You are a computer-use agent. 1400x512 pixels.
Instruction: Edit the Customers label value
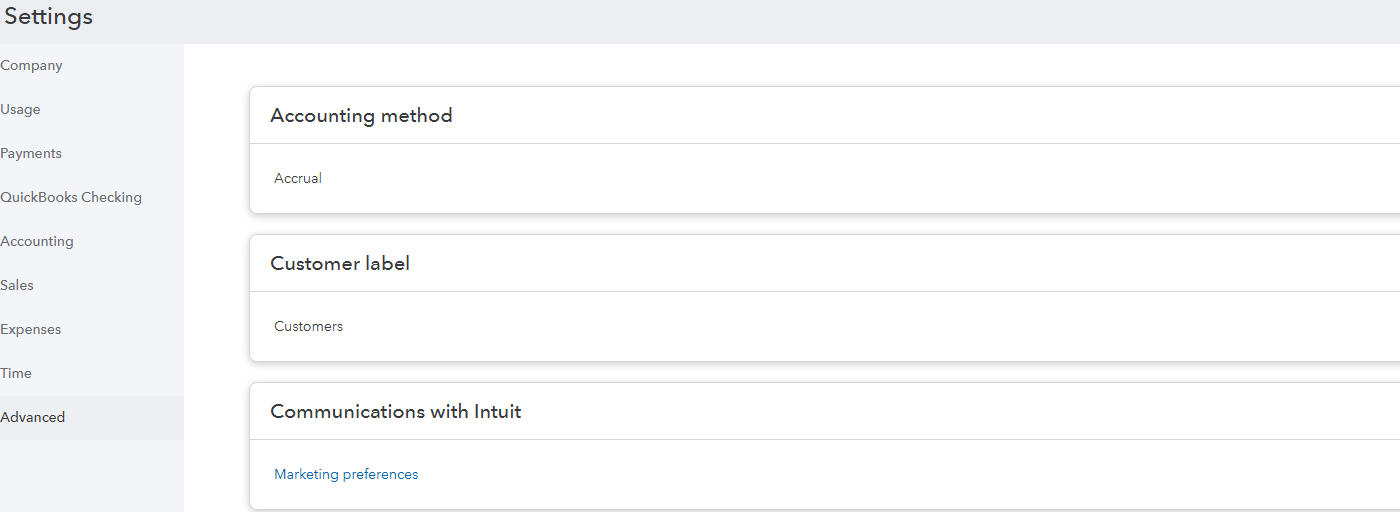[308, 327]
